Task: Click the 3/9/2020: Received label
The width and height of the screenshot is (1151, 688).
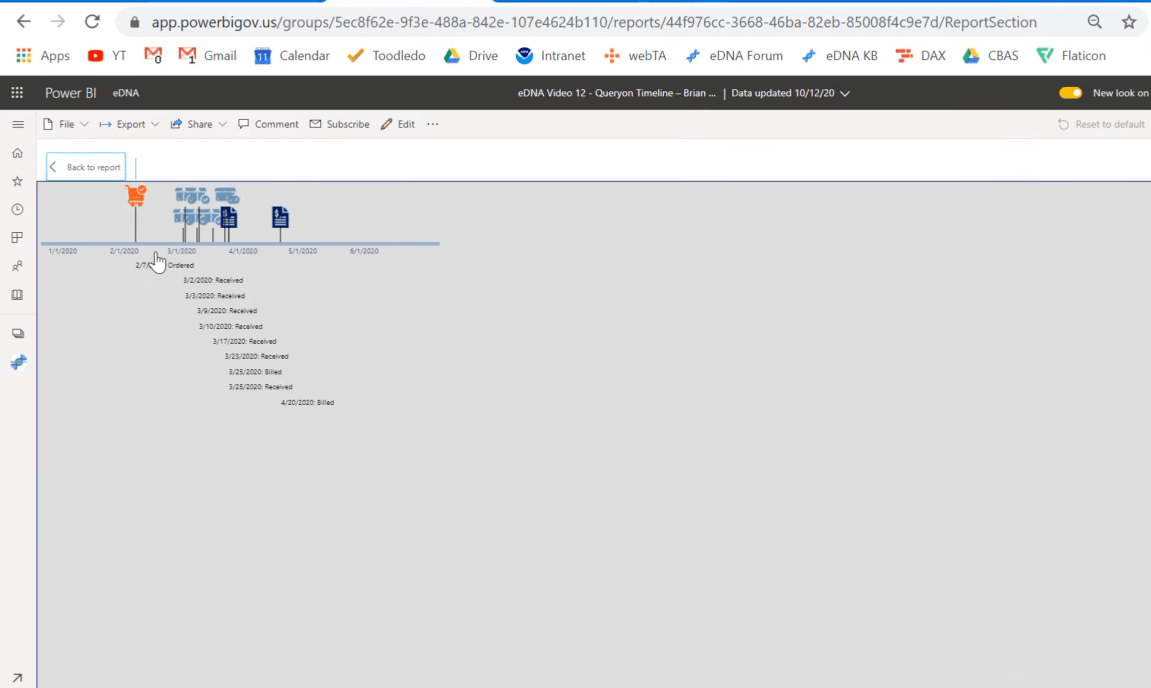Action: point(227,311)
